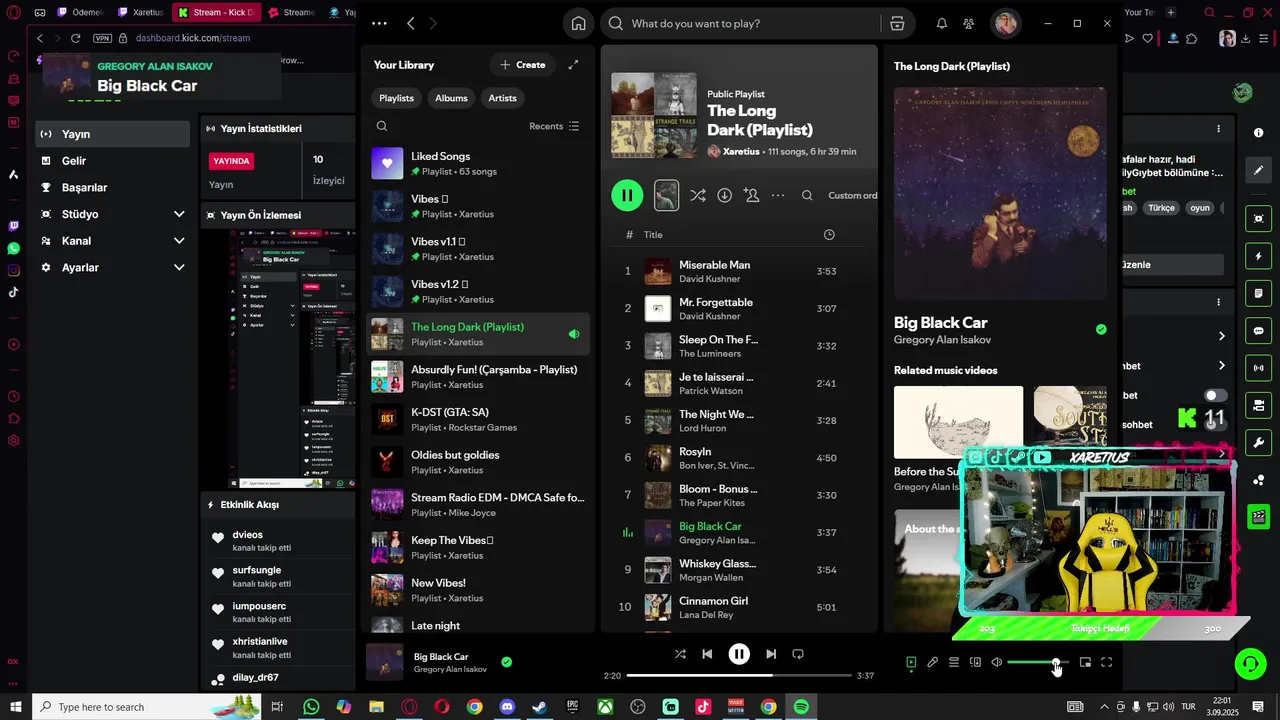1280x720 pixels.
Task: Go back using Spotify's back arrow
Action: 411,23
